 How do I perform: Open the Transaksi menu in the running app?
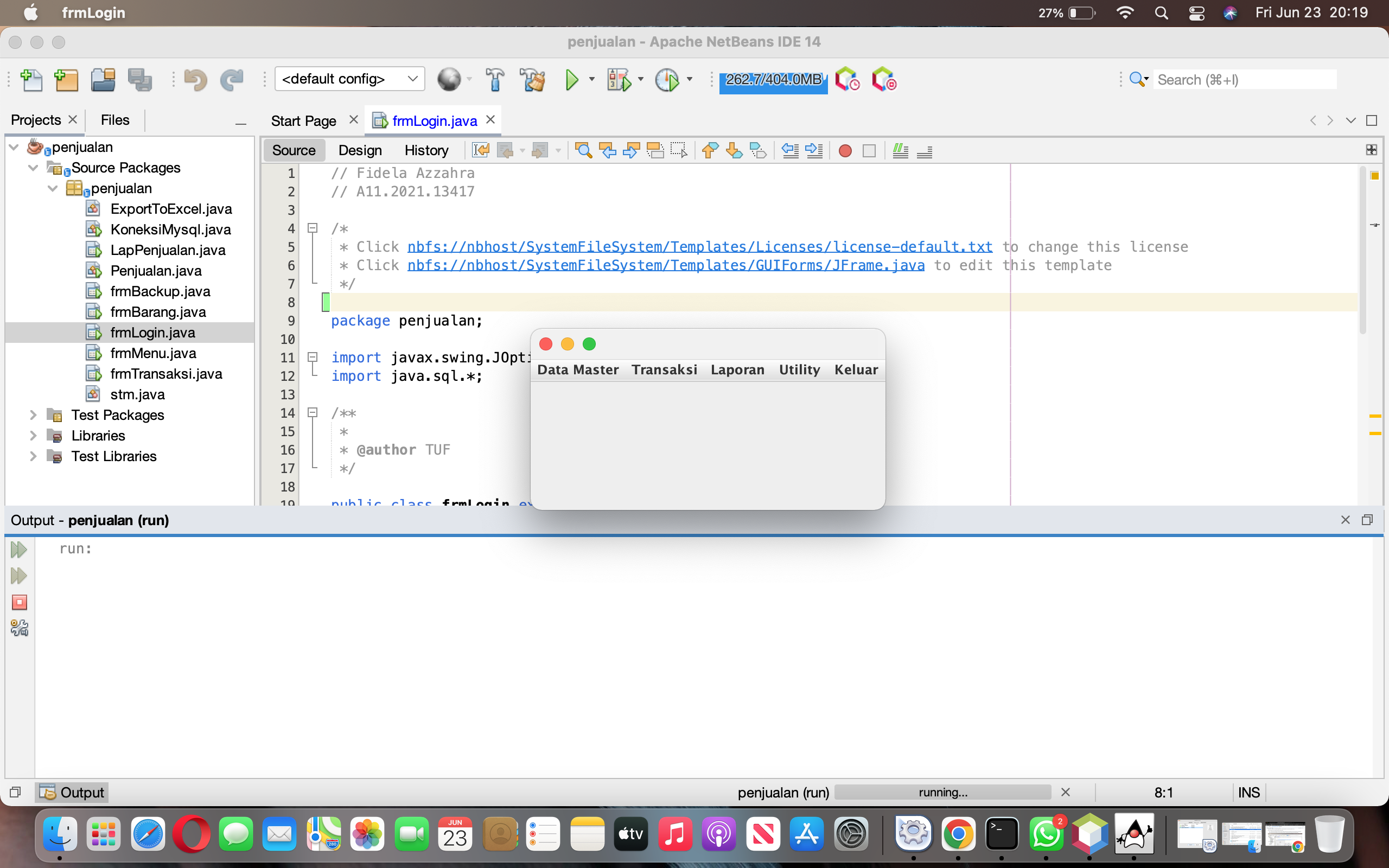(663, 369)
